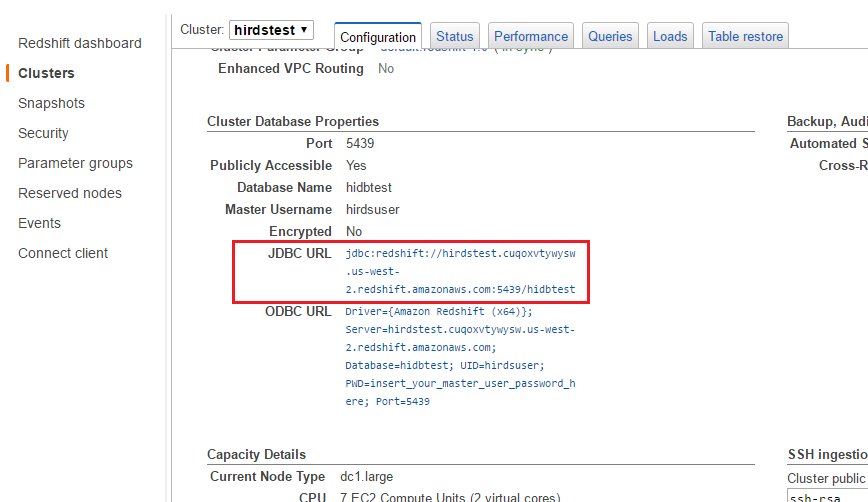
Task: Open the Table restore tab
Action: click(745, 37)
